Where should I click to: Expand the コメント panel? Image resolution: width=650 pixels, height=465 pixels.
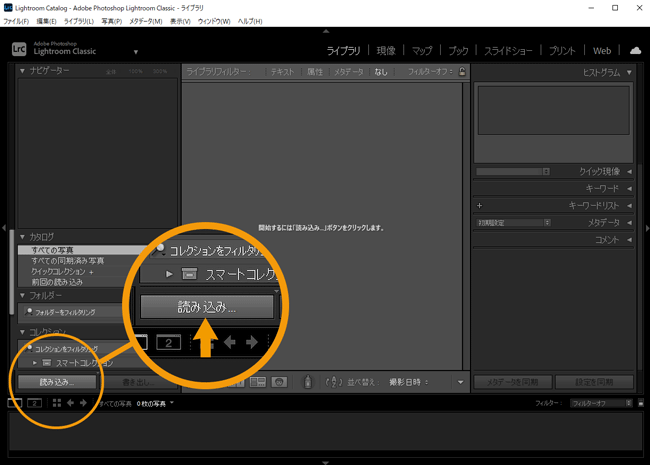[629, 240]
